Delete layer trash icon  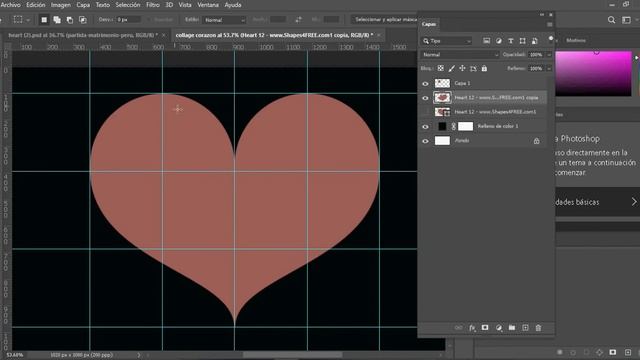tap(538, 328)
